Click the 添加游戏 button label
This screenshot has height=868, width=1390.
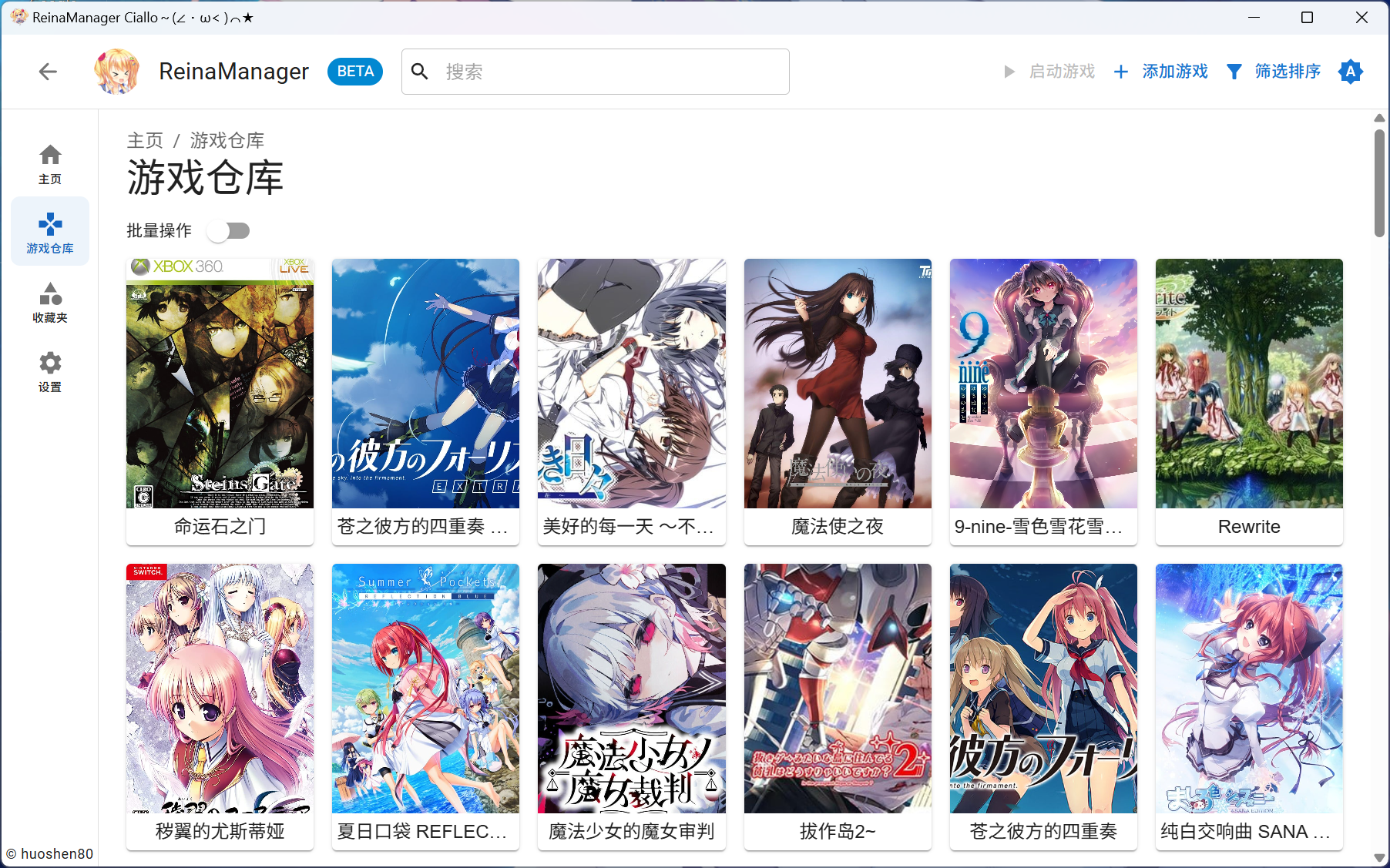click(x=1175, y=72)
